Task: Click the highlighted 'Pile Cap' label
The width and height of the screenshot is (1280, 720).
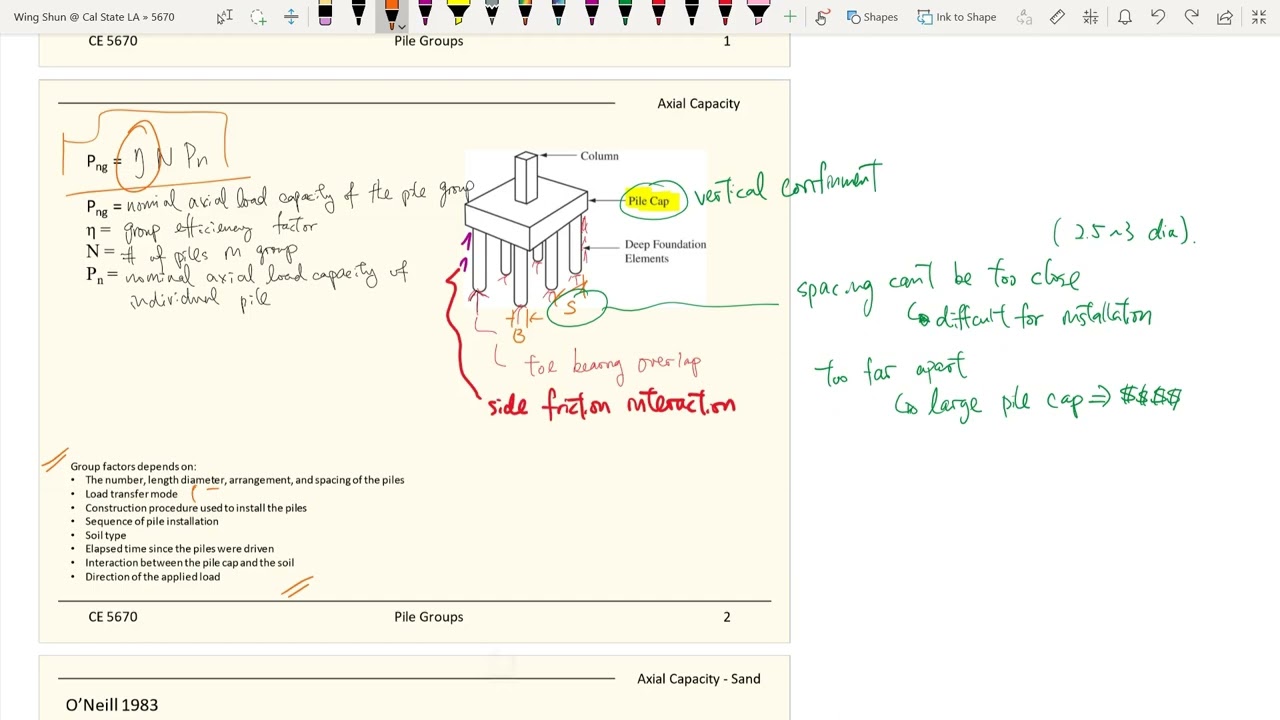Action: coord(649,201)
